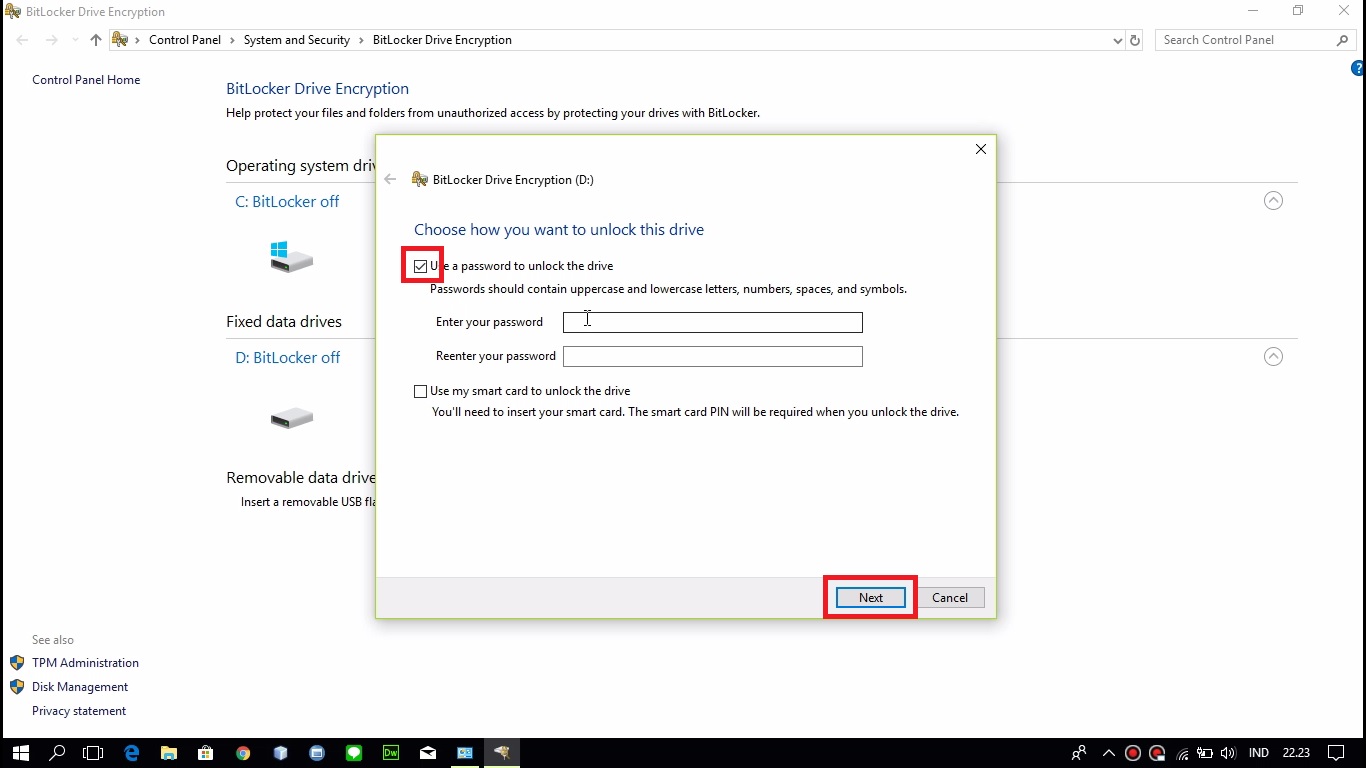Navigate to Control Panel breadcrumb

click(x=185, y=40)
